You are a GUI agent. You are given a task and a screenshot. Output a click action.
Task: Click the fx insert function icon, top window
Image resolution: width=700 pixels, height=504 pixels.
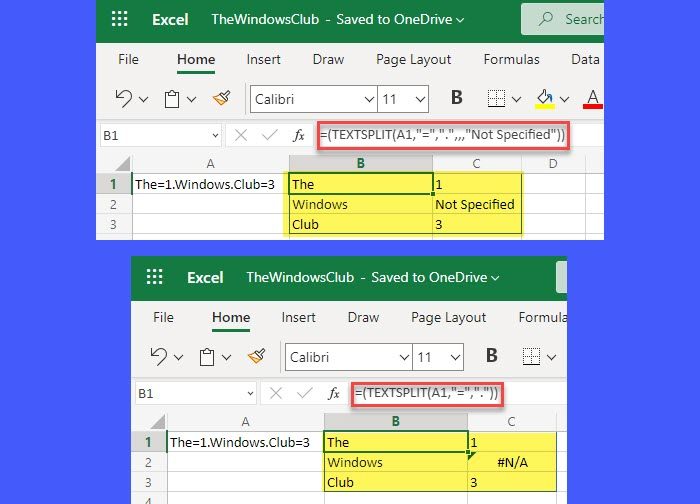(299, 135)
